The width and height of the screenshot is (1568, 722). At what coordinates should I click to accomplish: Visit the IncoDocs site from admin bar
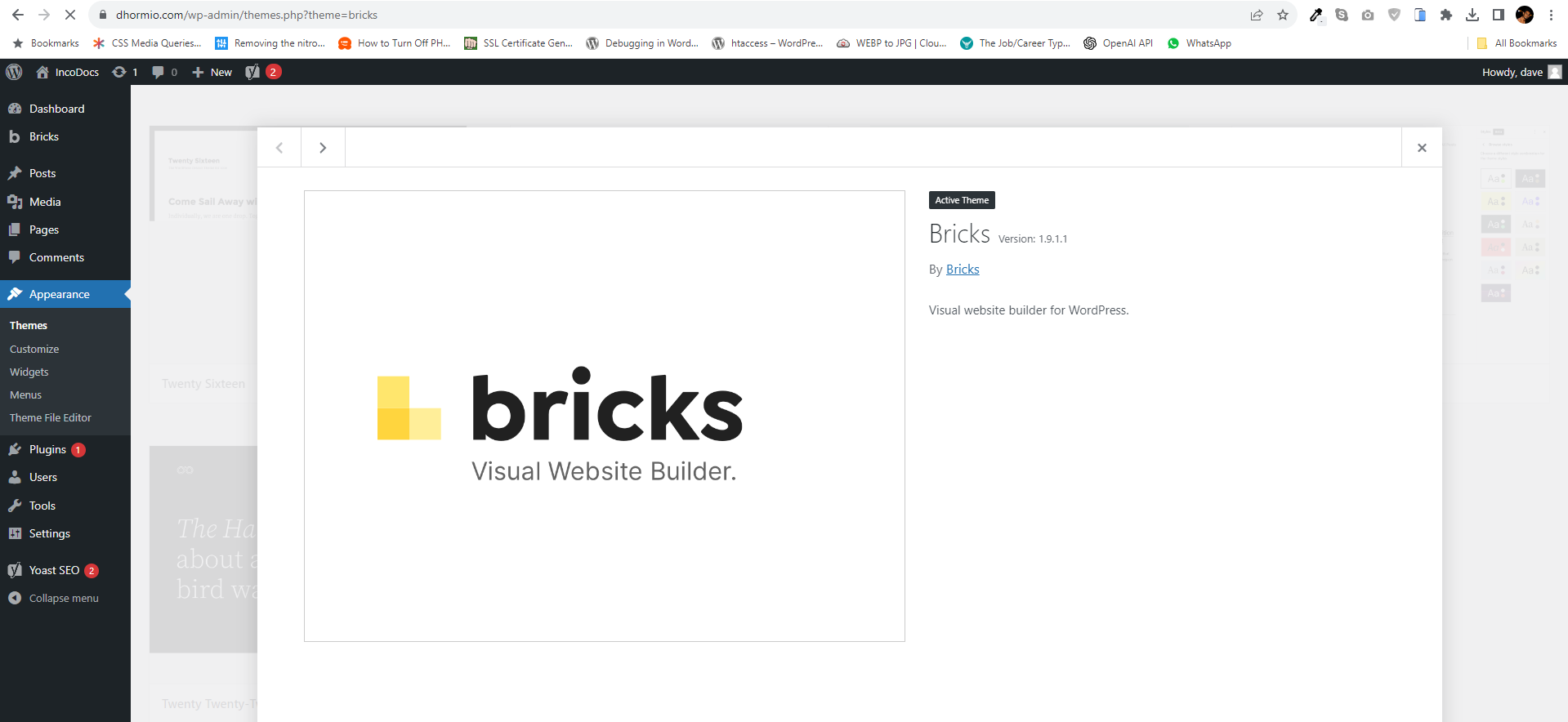click(x=68, y=72)
